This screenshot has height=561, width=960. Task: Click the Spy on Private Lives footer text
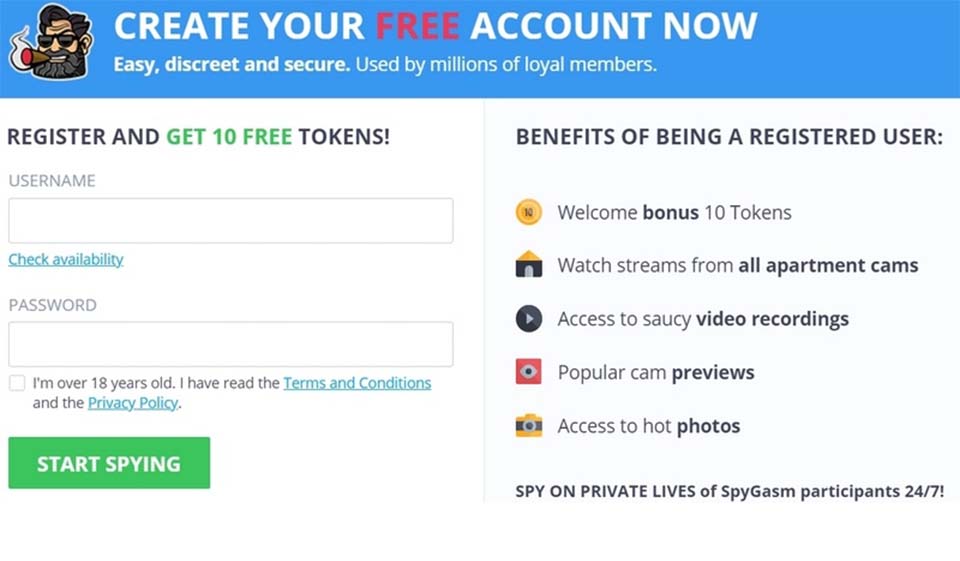click(730, 491)
